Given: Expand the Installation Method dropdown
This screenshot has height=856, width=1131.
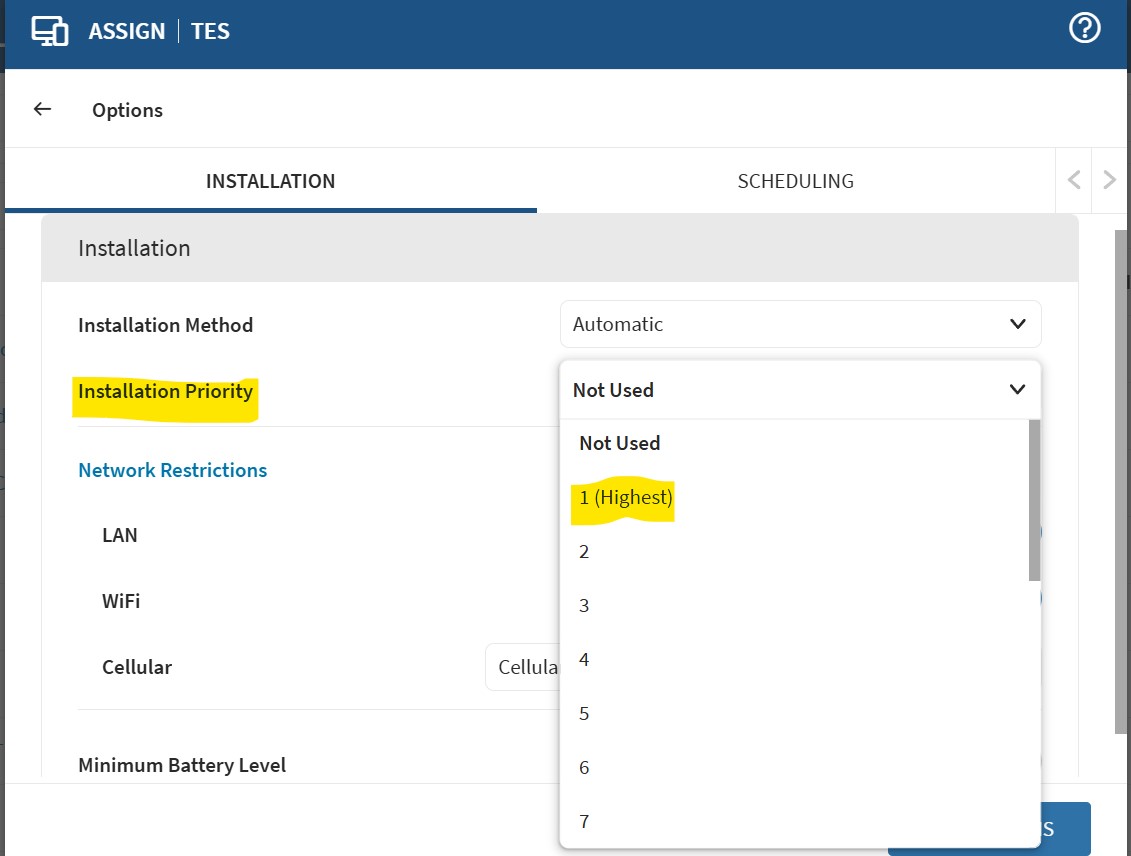Looking at the screenshot, I should [x=800, y=324].
